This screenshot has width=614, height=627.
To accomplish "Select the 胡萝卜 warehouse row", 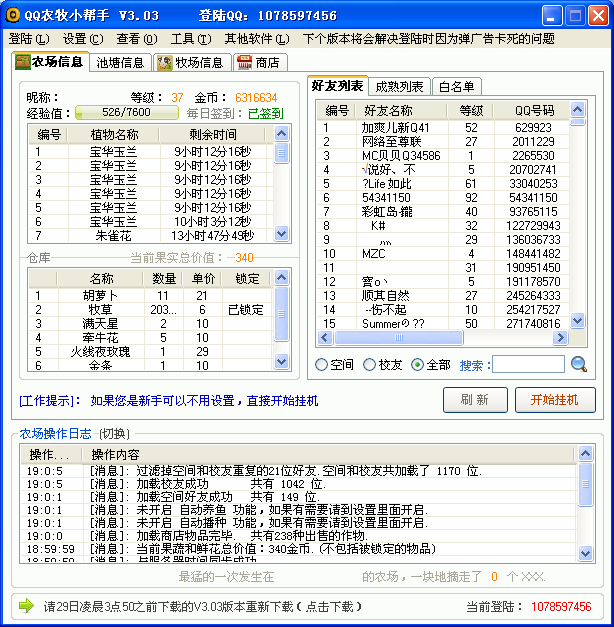I will click(x=150, y=296).
